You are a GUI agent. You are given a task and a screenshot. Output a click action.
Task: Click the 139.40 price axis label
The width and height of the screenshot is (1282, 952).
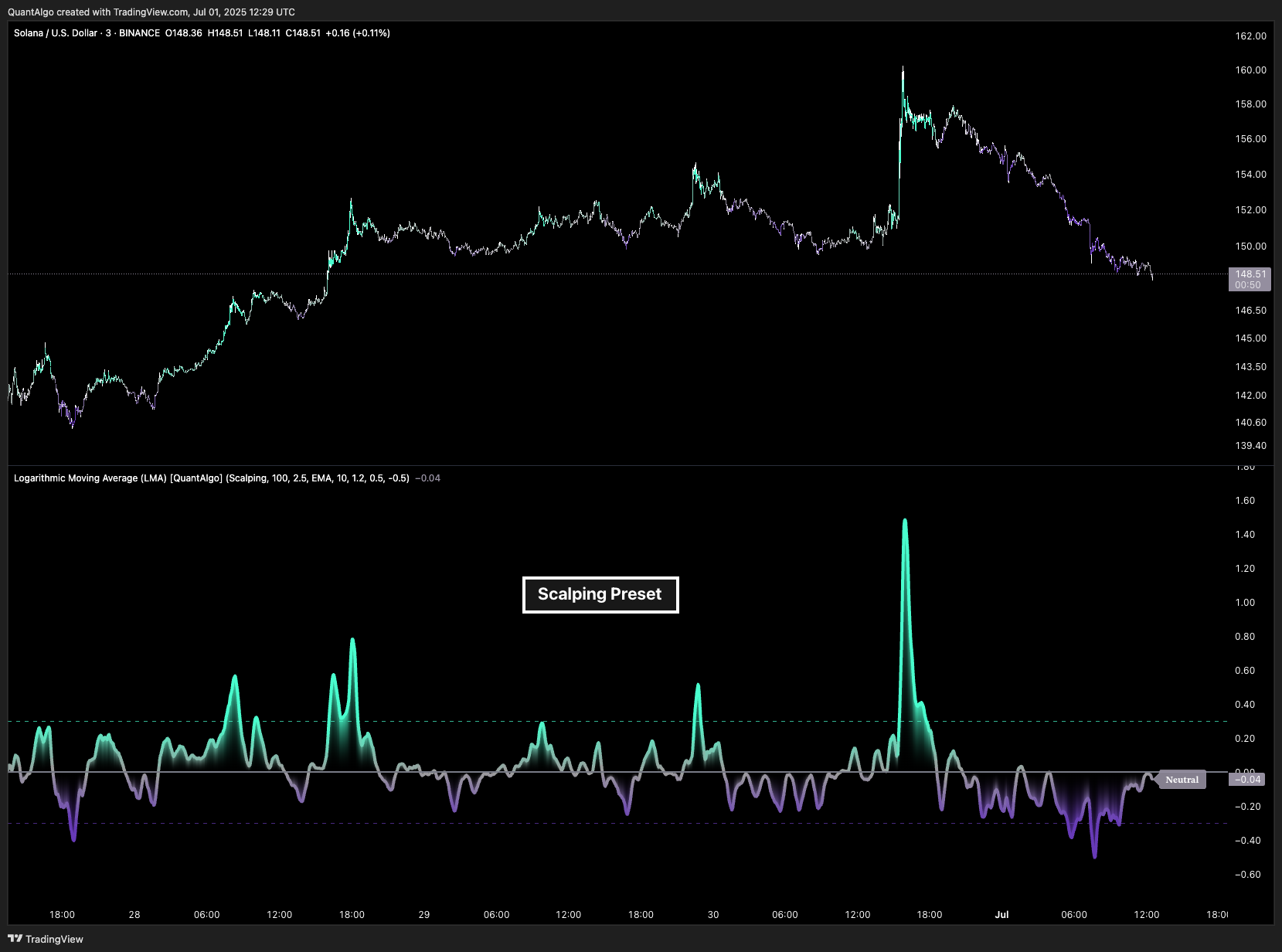[x=1251, y=446]
